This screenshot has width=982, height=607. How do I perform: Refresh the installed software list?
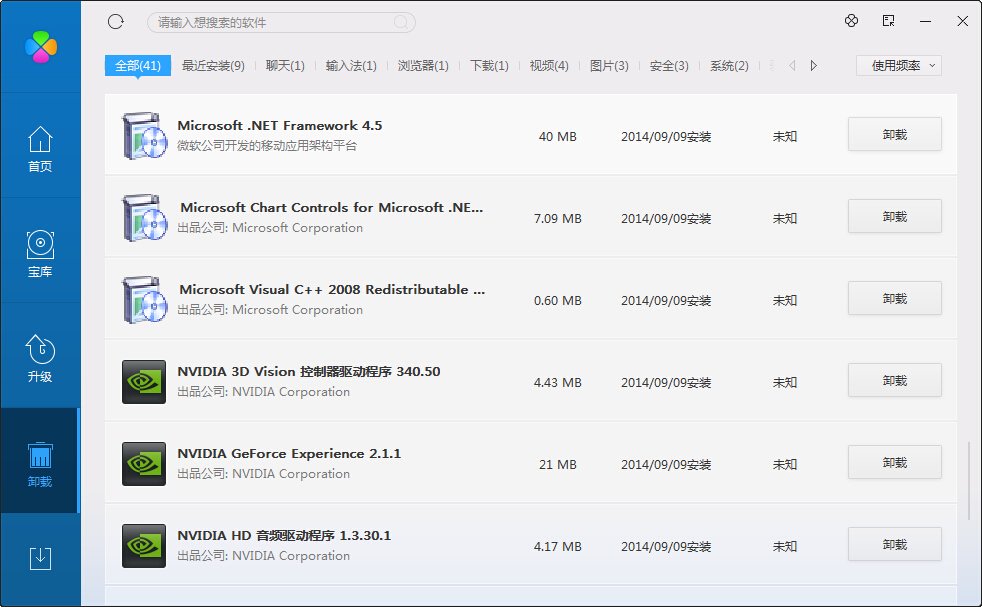coord(115,21)
